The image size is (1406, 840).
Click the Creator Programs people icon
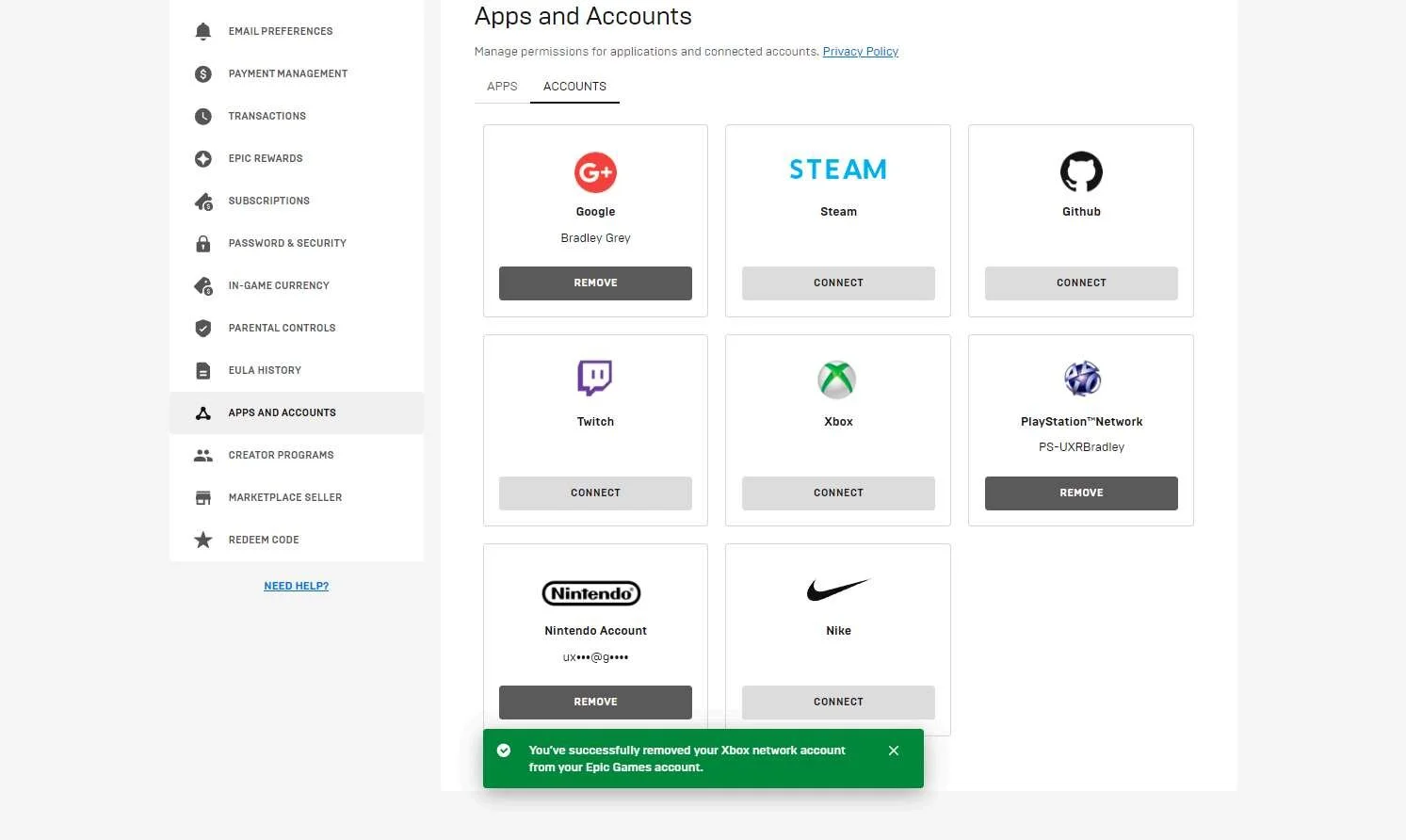pyautogui.click(x=202, y=455)
